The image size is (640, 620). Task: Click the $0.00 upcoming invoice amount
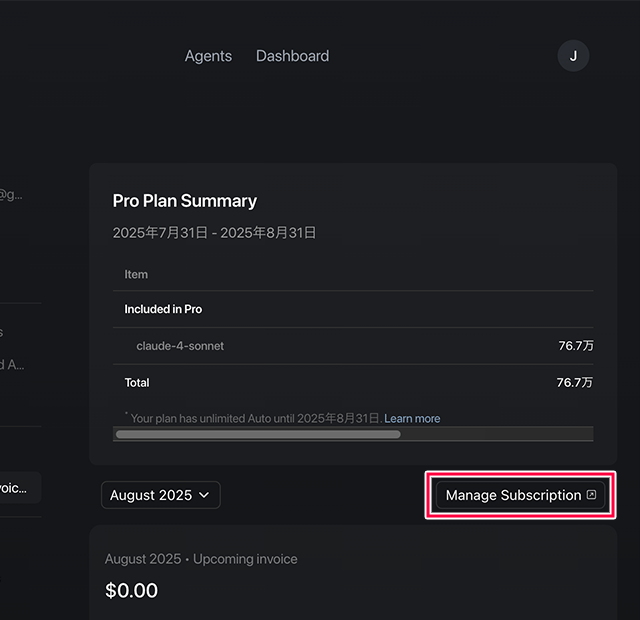point(131,590)
